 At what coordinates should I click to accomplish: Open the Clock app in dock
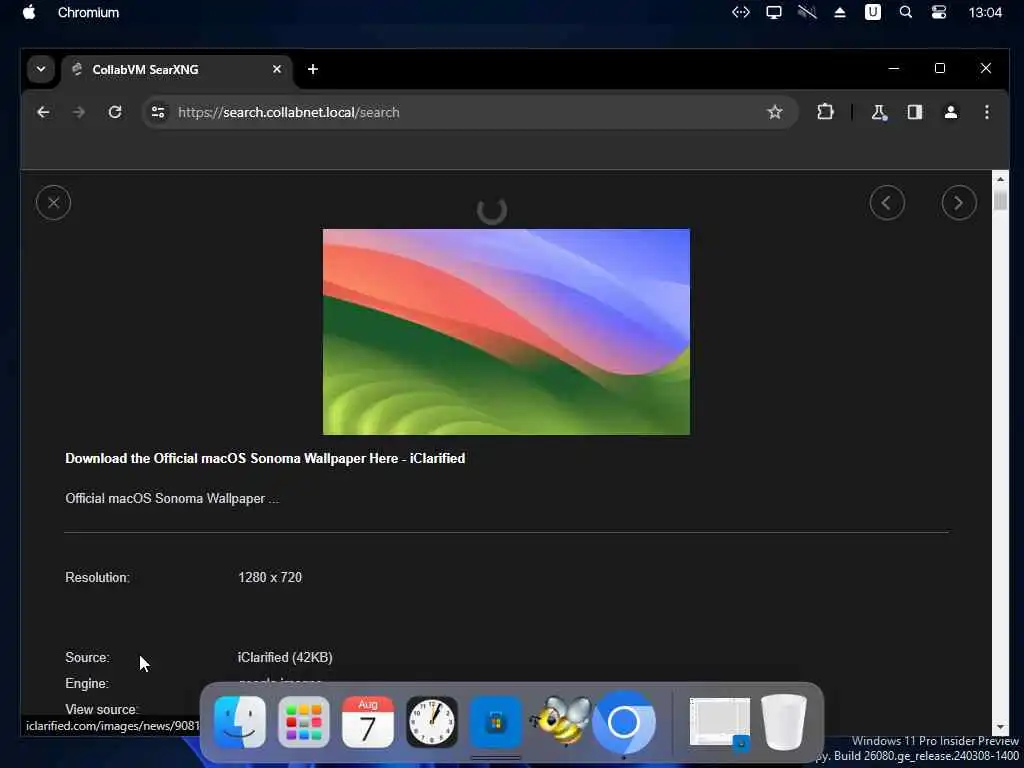pyautogui.click(x=432, y=722)
